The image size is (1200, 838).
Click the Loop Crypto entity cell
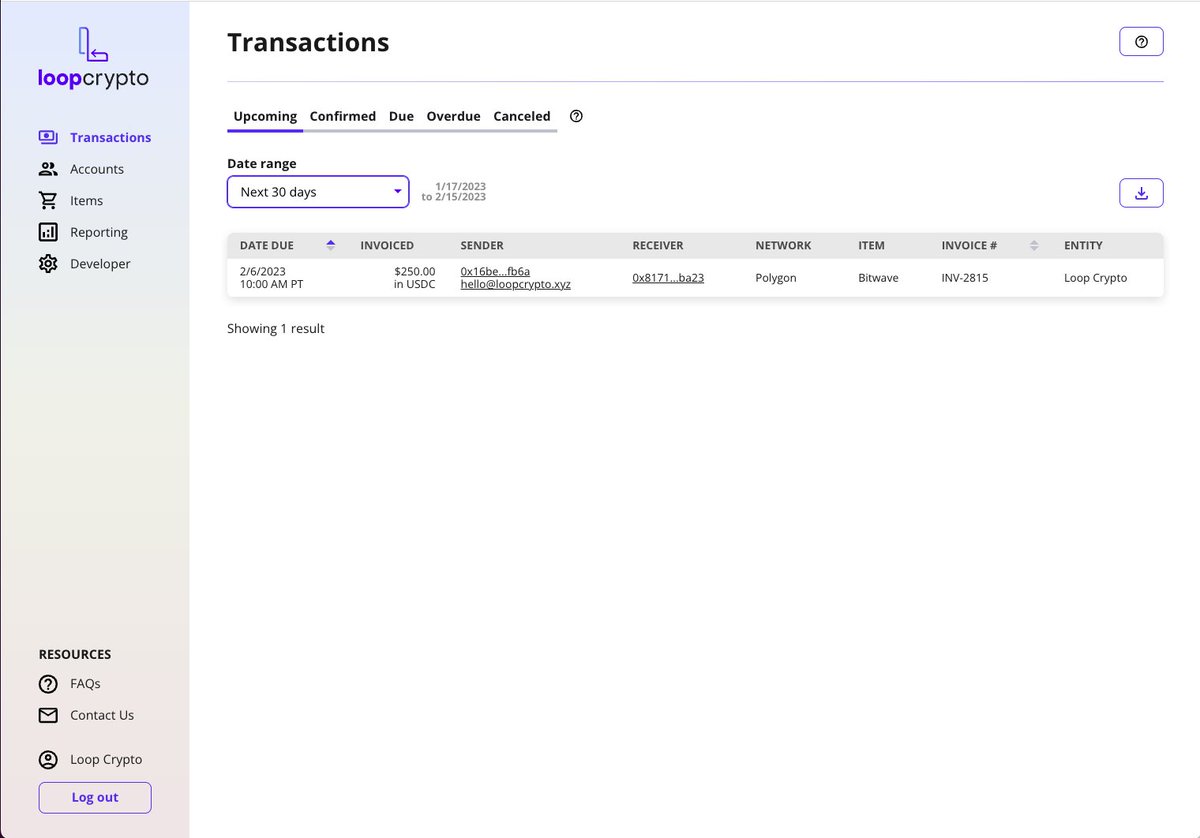(1095, 278)
